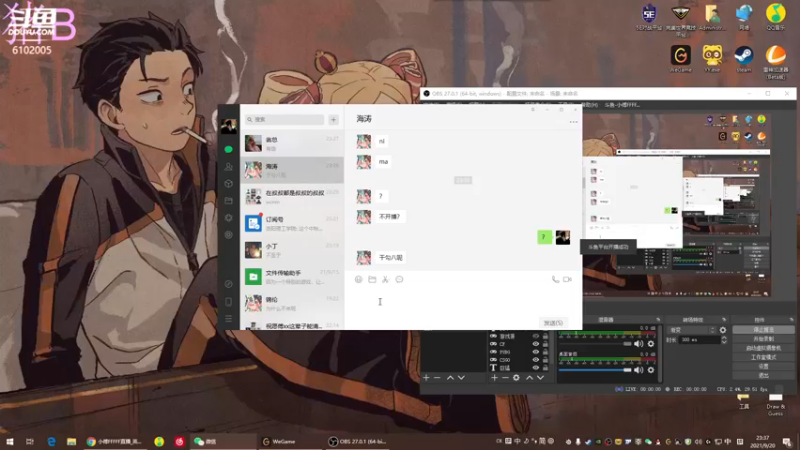Open the WeChat favorites cube icon
Viewport: 800px width, 450px height.
[x=229, y=184]
